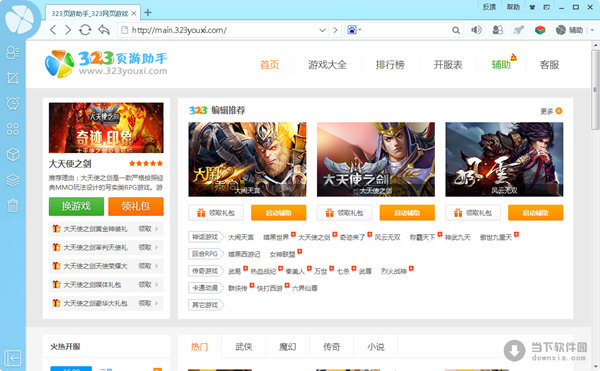Open 开服表 navigation item

point(448,65)
